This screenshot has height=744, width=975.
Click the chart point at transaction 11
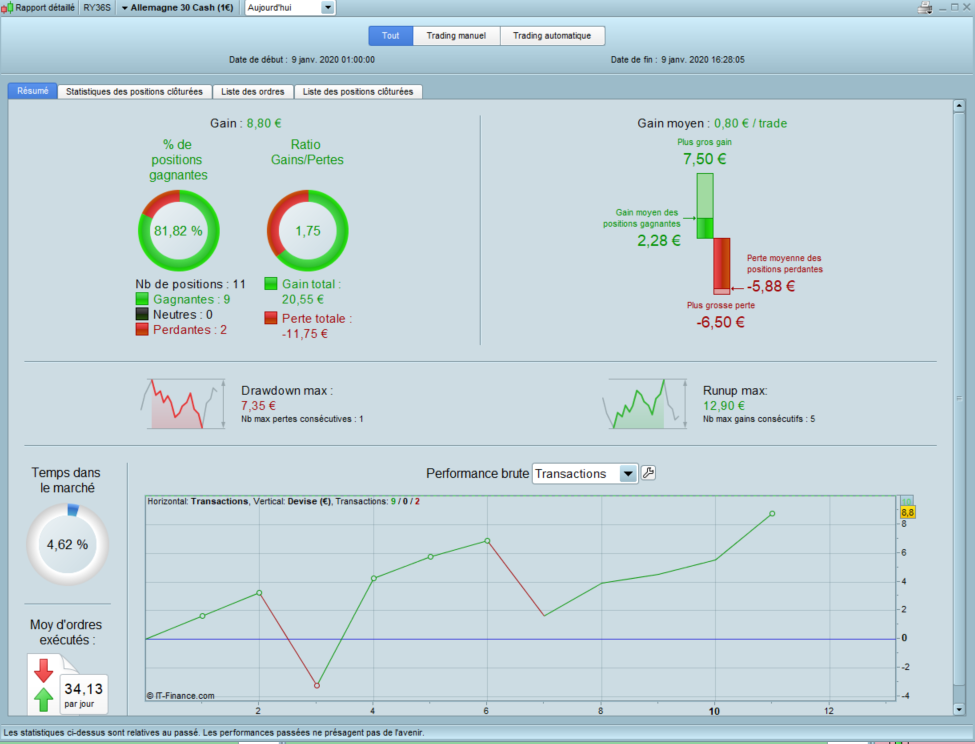(772, 513)
